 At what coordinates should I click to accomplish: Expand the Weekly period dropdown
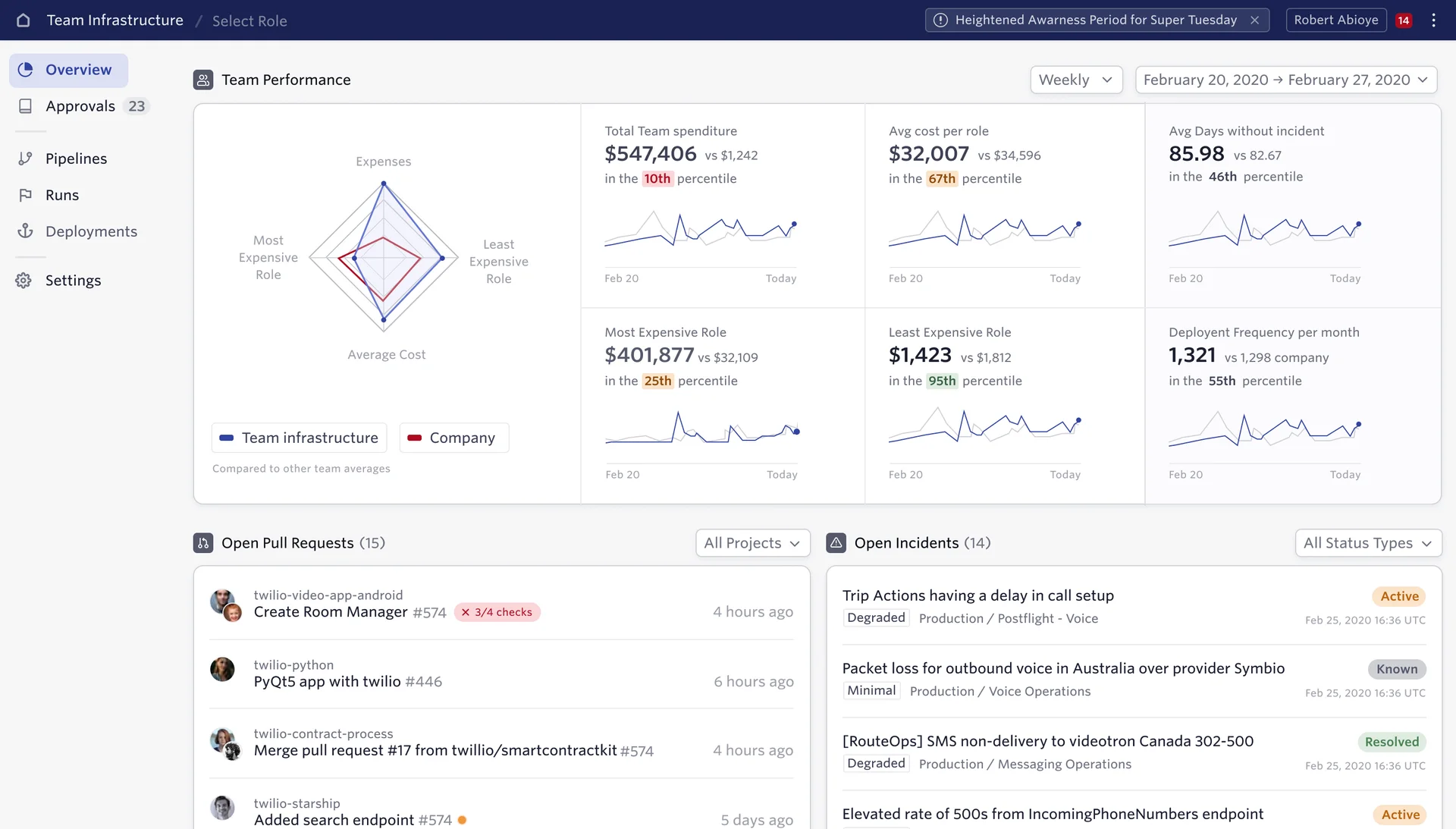(1076, 80)
